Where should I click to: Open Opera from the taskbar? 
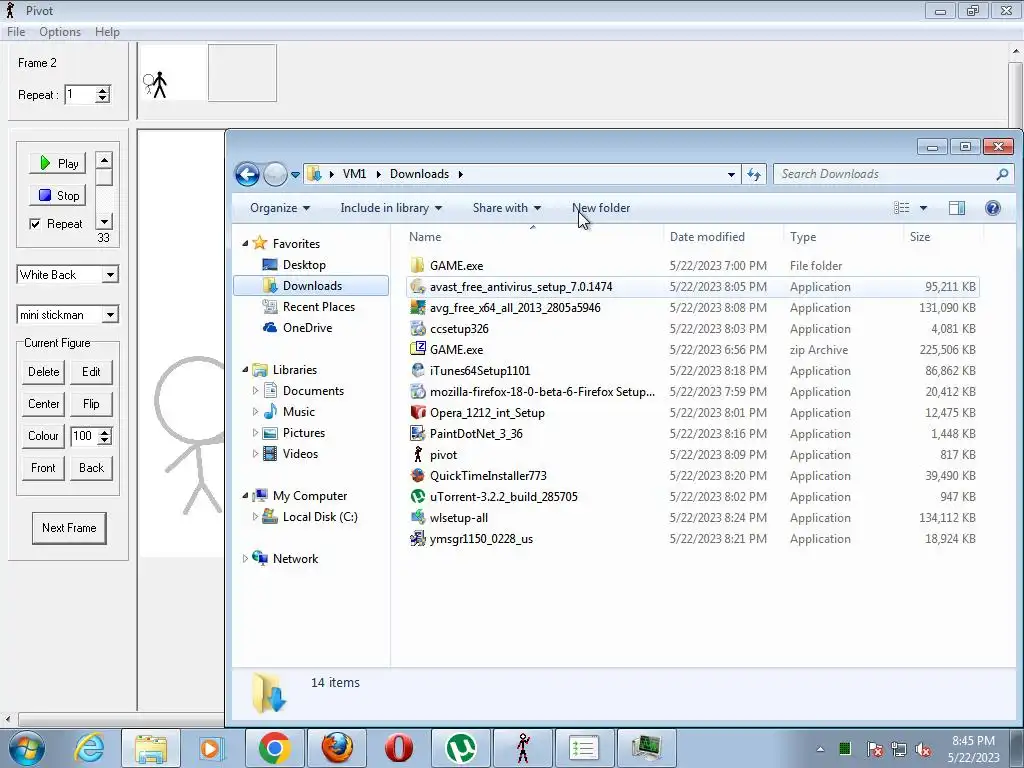[398, 748]
